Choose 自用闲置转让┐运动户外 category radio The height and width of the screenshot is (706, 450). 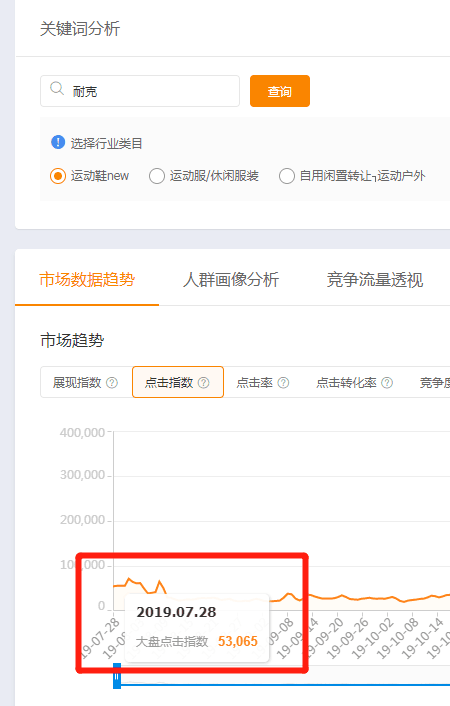287,176
